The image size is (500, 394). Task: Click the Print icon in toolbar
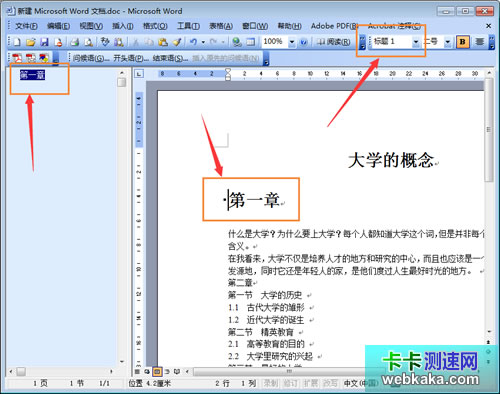(75, 42)
